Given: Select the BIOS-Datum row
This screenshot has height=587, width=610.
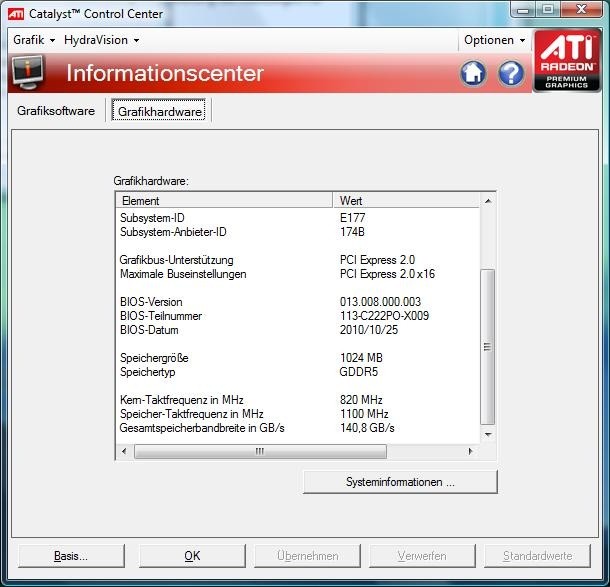Looking at the screenshot, I should [x=298, y=330].
